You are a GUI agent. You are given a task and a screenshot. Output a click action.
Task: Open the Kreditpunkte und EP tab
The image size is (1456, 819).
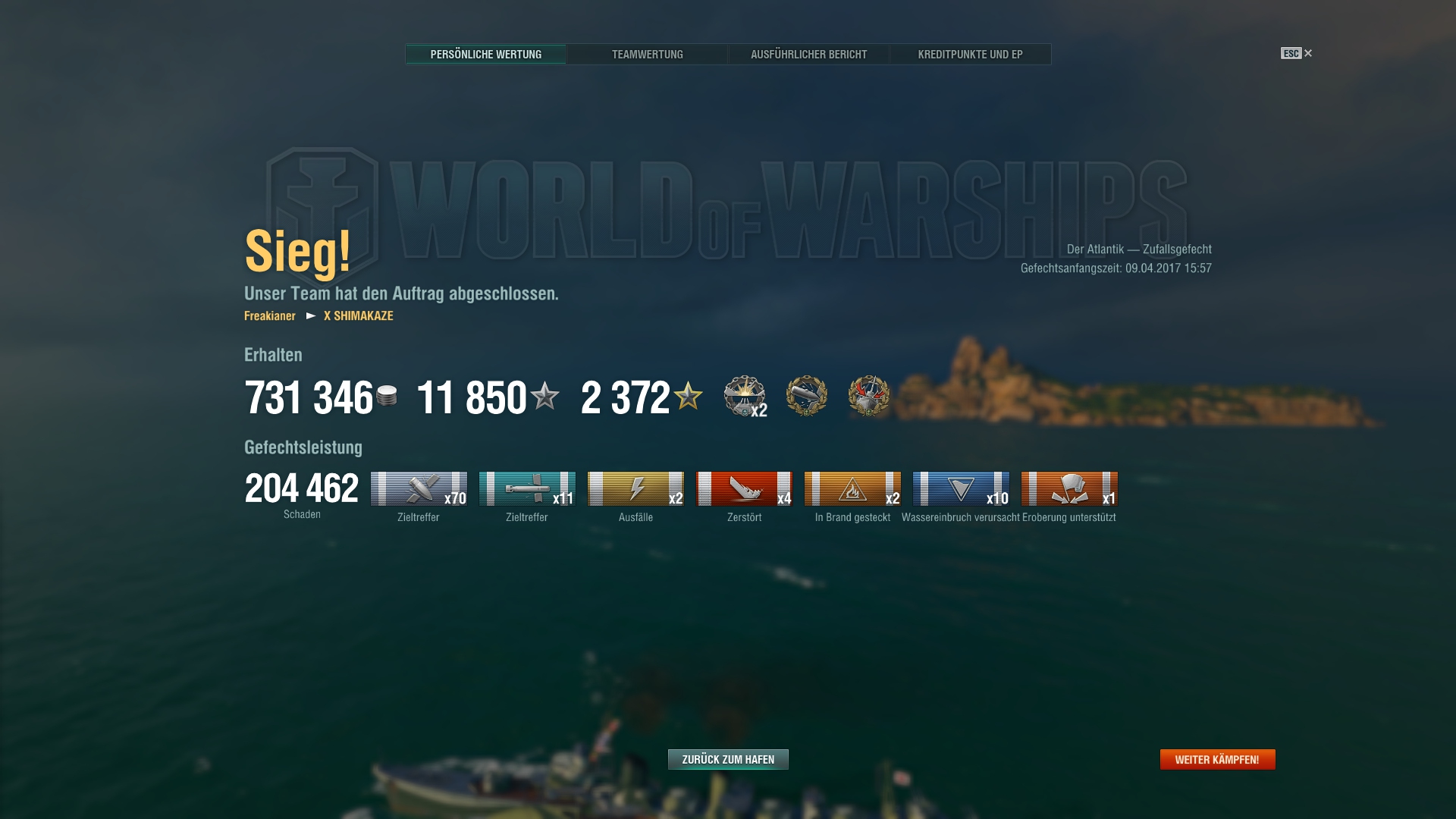click(970, 55)
